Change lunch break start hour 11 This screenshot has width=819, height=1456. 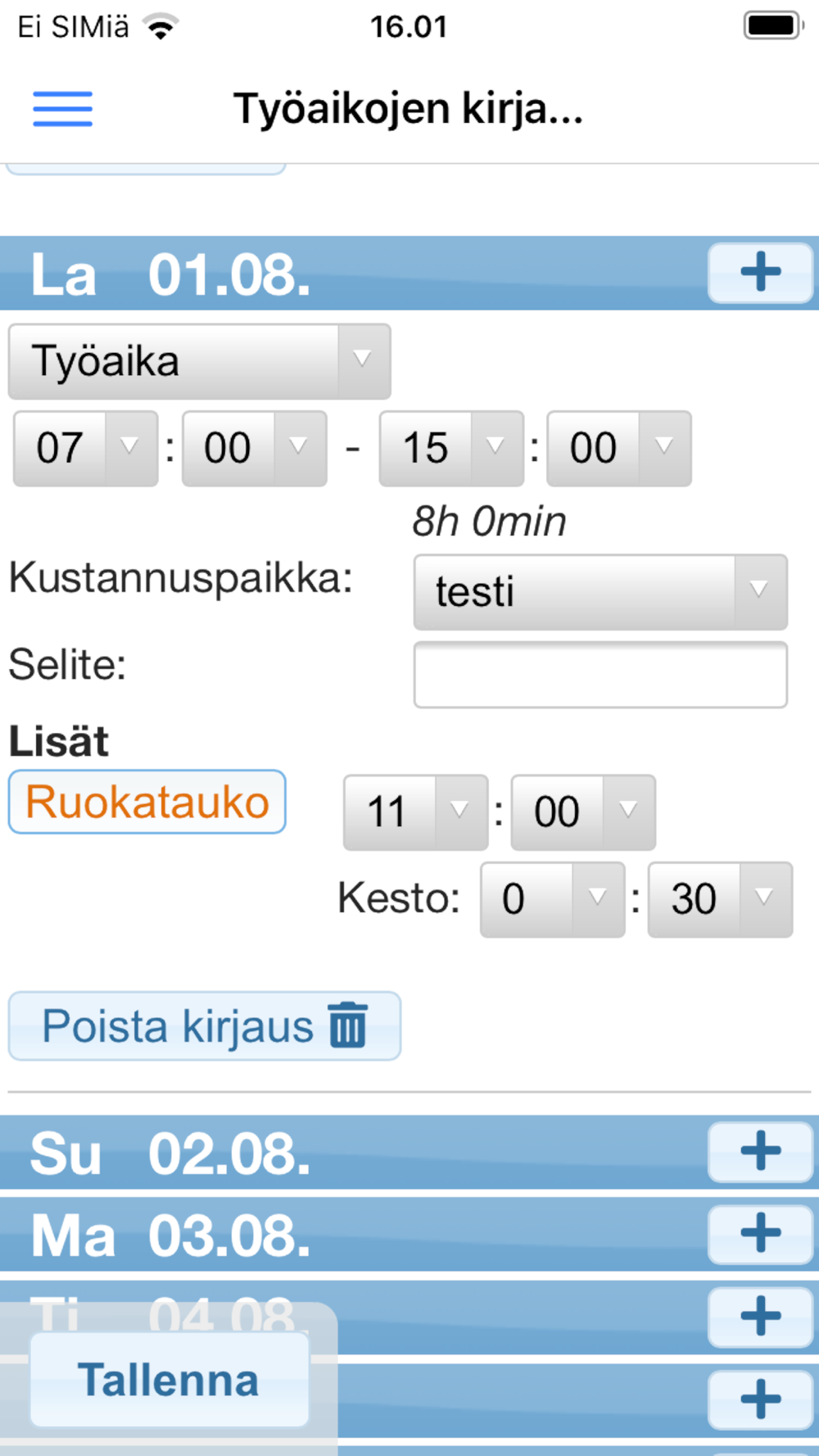point(415,812)
